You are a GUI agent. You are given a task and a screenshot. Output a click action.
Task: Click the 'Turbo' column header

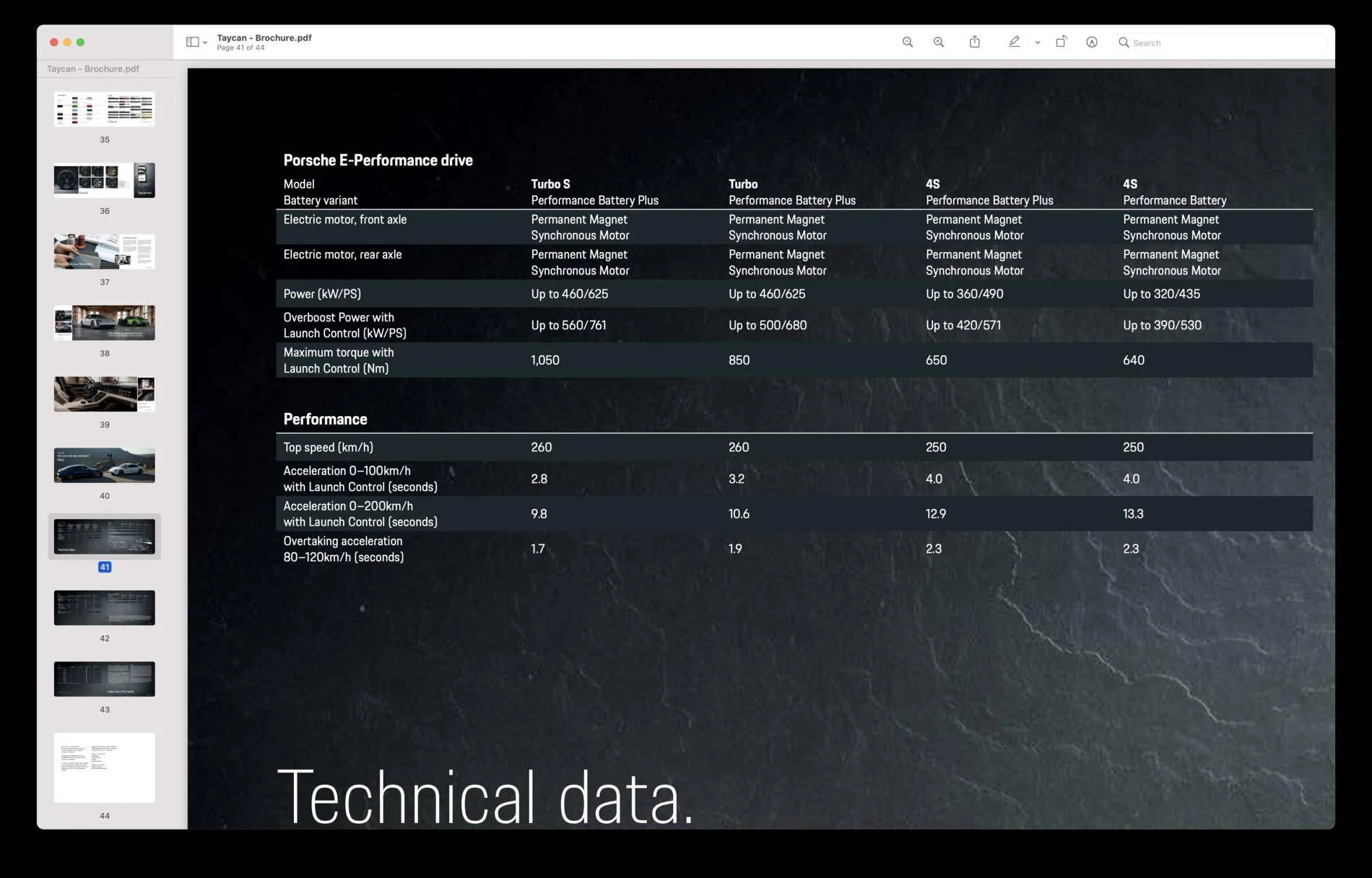pos(743,184)
